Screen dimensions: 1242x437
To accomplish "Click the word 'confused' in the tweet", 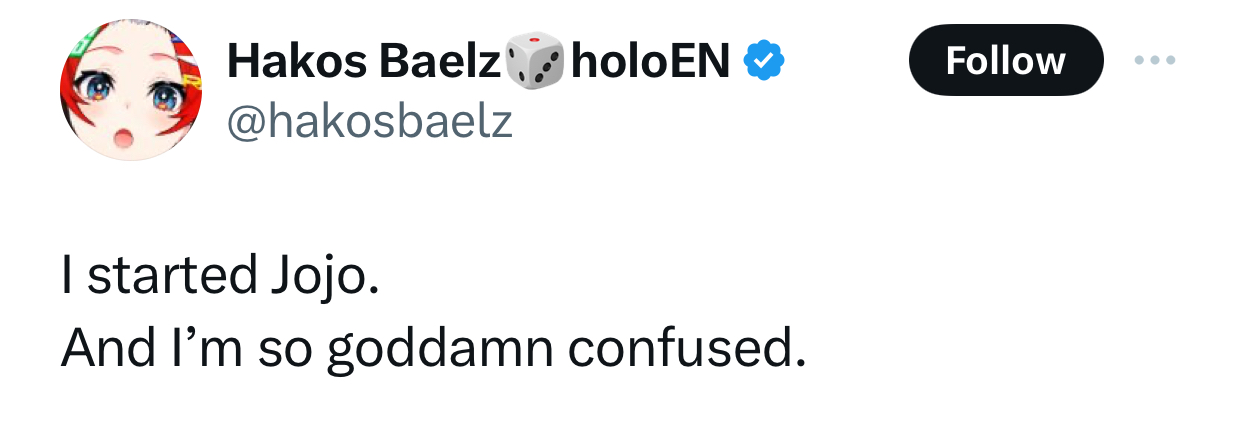I will click(x=687, y=347).
